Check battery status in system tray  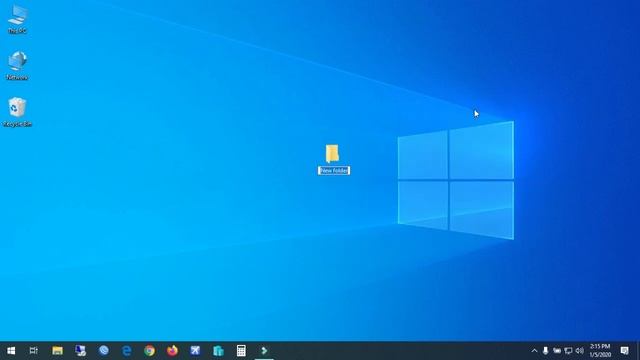(557, 351)
